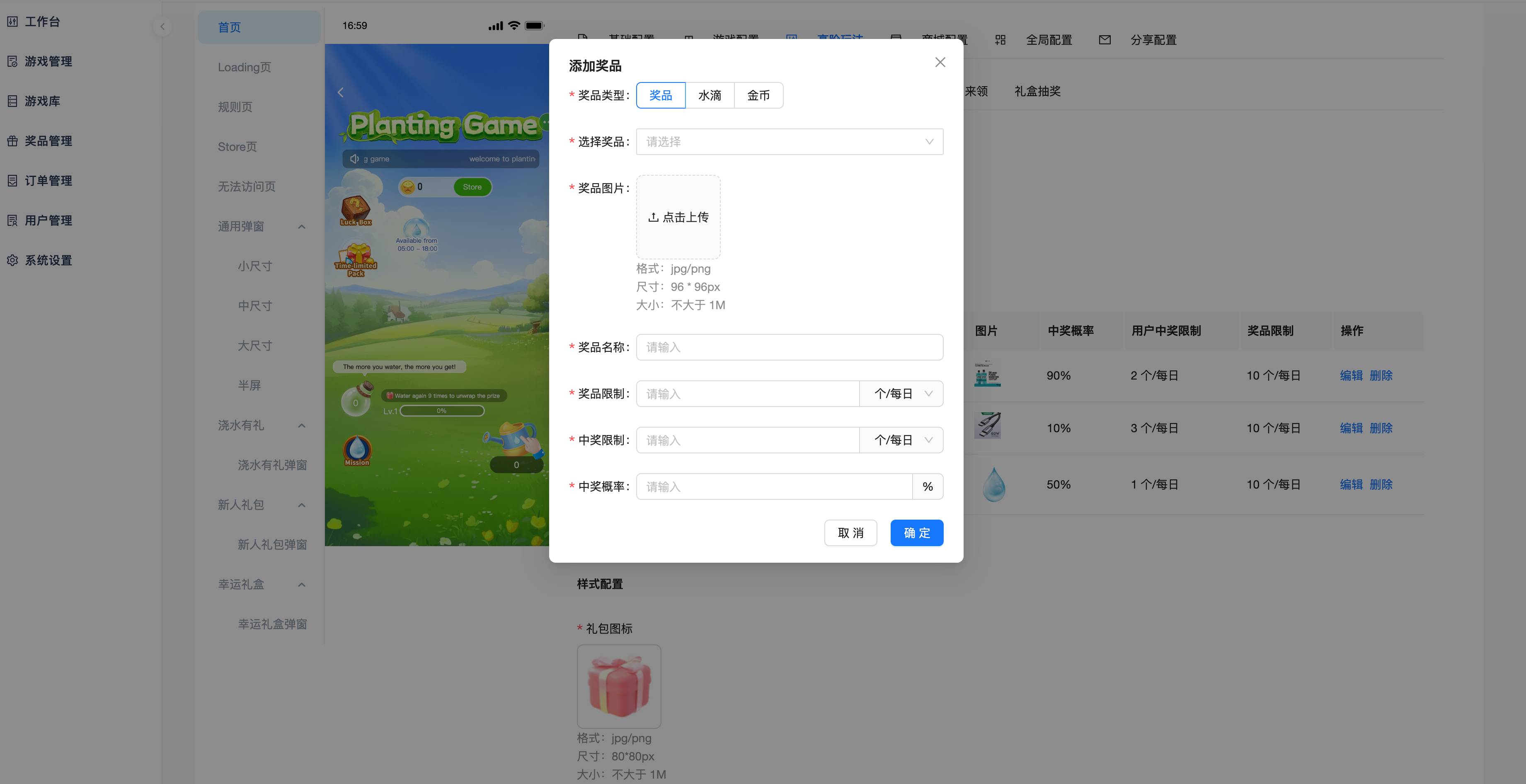Select the 水滴 prize type option
The image size is (1526, 784).
pos(709,95)
